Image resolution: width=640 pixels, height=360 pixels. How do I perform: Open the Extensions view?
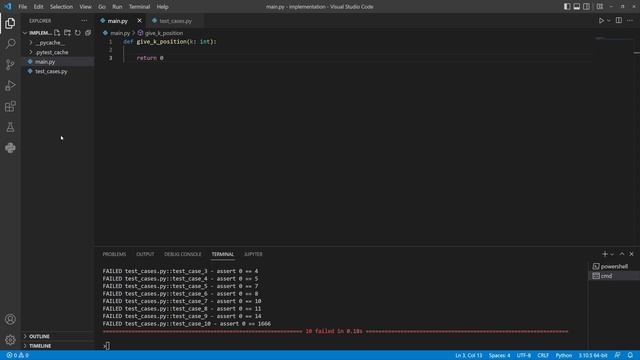click(10, 106)
